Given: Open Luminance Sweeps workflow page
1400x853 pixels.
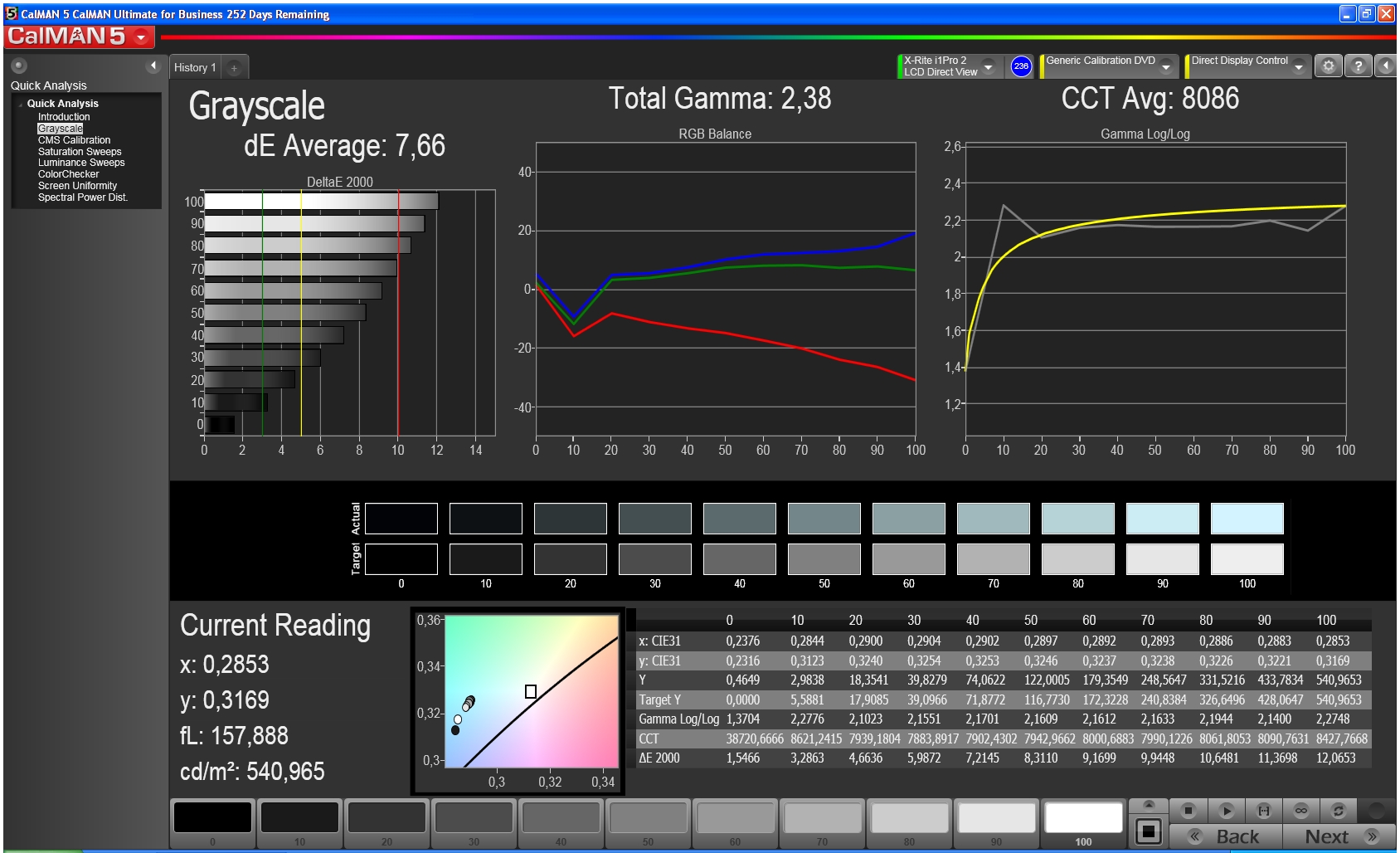Looking at the screenshot, I should (81, 163).
